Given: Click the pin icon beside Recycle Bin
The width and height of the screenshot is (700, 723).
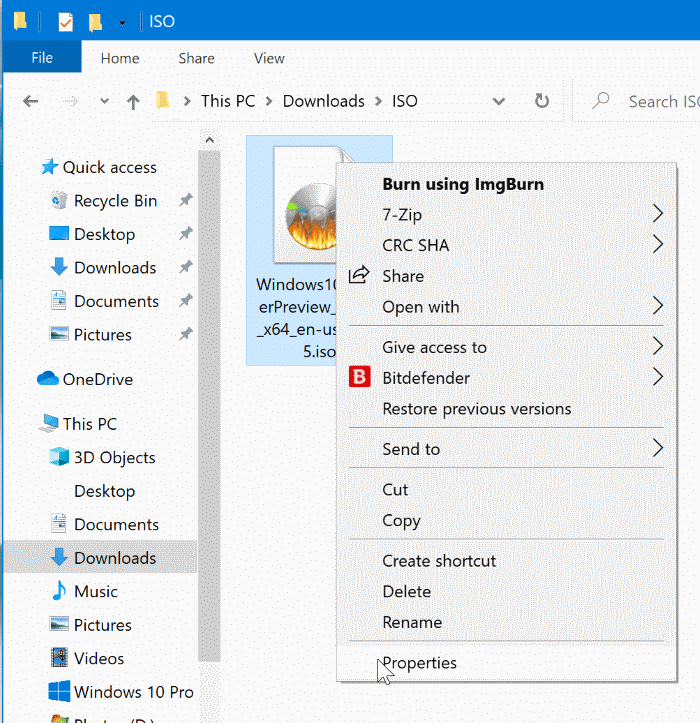Looking at the screenshot, I should point(186,200).
